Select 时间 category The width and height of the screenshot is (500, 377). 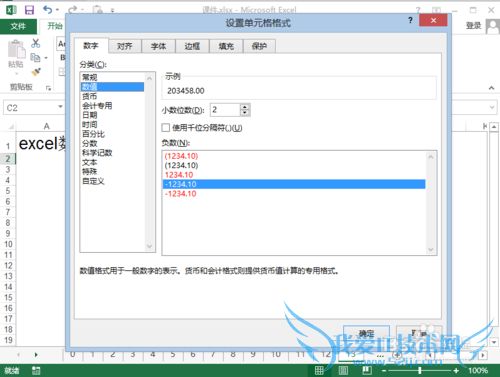pos(112,125)
